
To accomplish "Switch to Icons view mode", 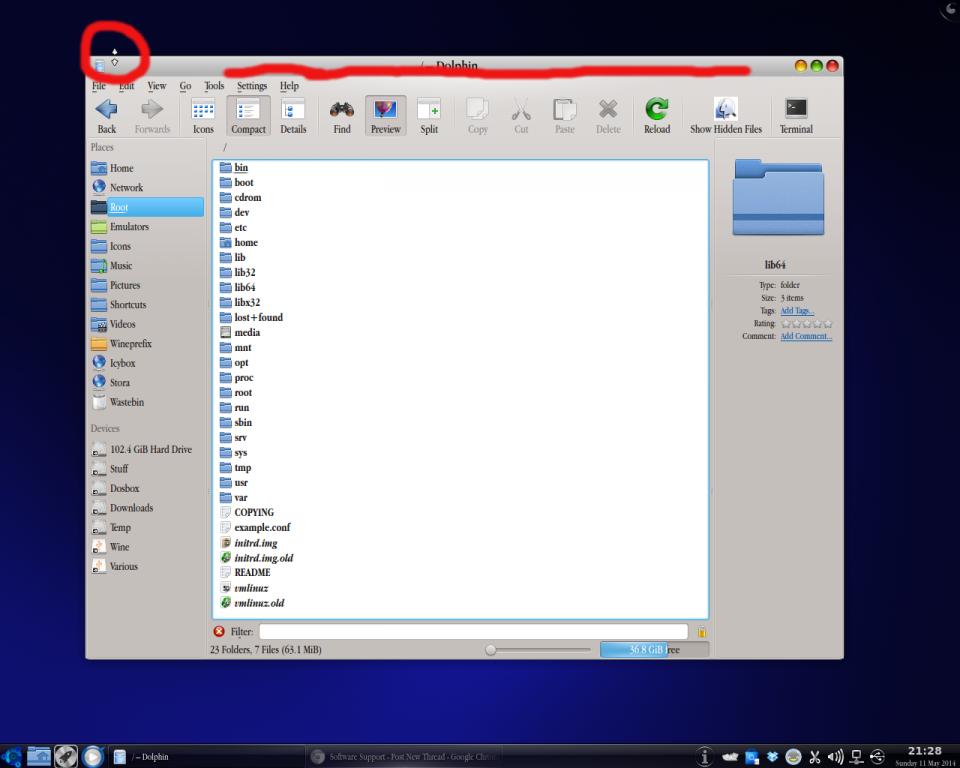I will (203, 111).
